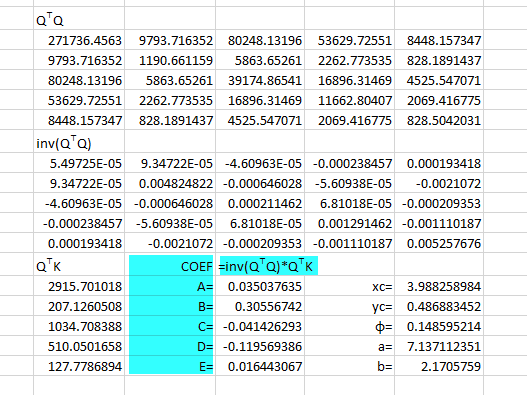527x395 pixels.
Task: Click the cell with value 1190.661159
Action: click(x=170, y=61)
